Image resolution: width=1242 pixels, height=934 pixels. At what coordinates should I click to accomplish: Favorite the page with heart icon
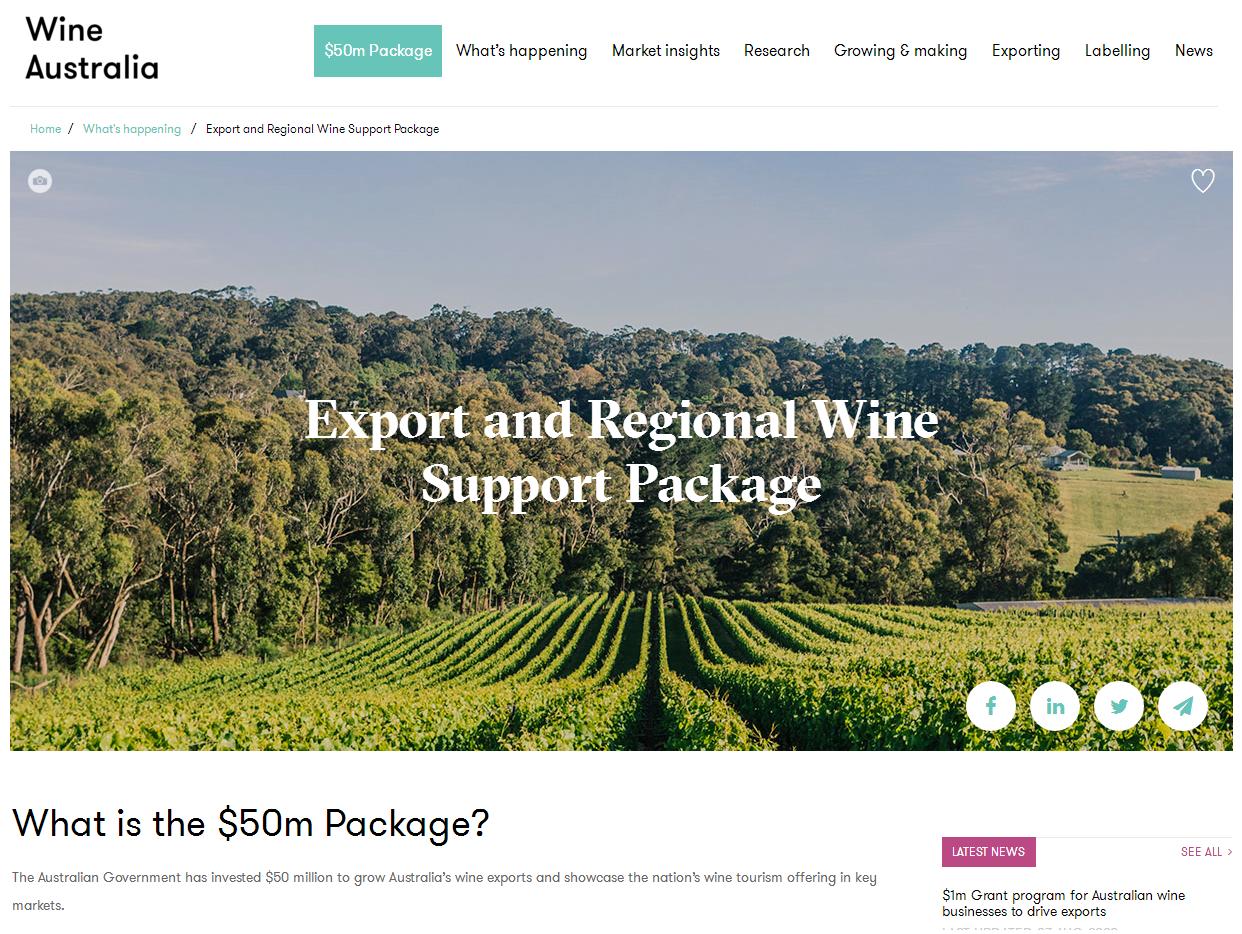[x=1203, y=181]
